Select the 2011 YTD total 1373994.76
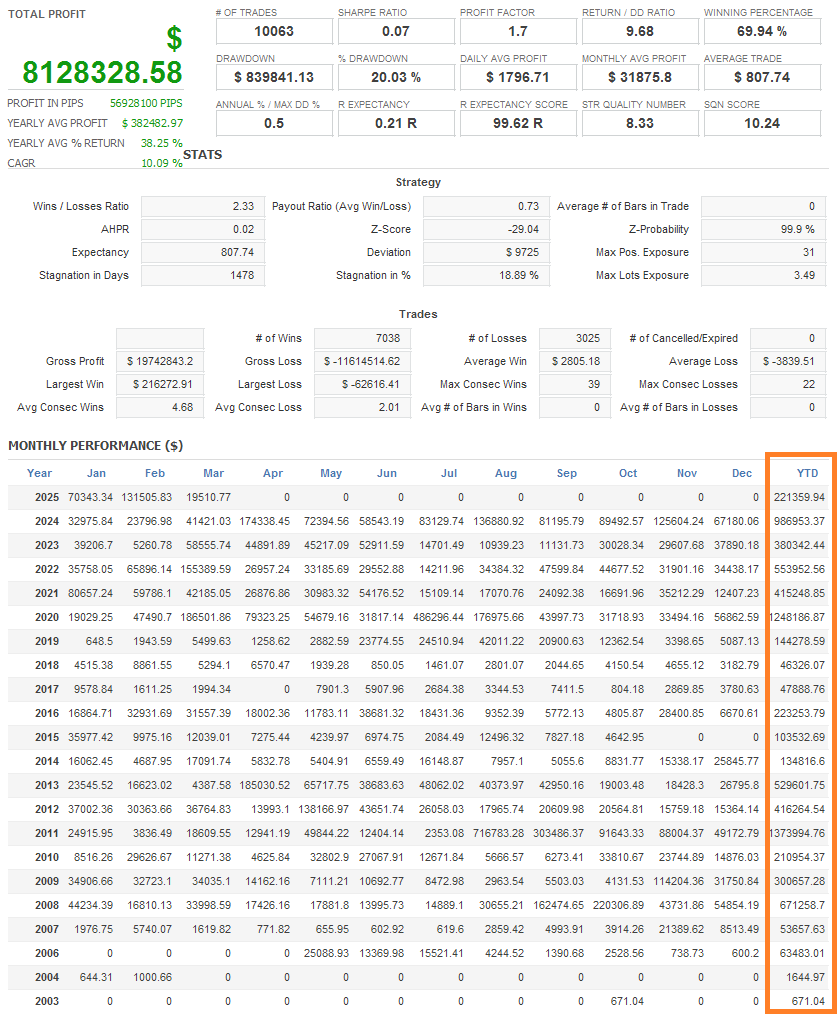838x1018 pixels. point(797,833)
